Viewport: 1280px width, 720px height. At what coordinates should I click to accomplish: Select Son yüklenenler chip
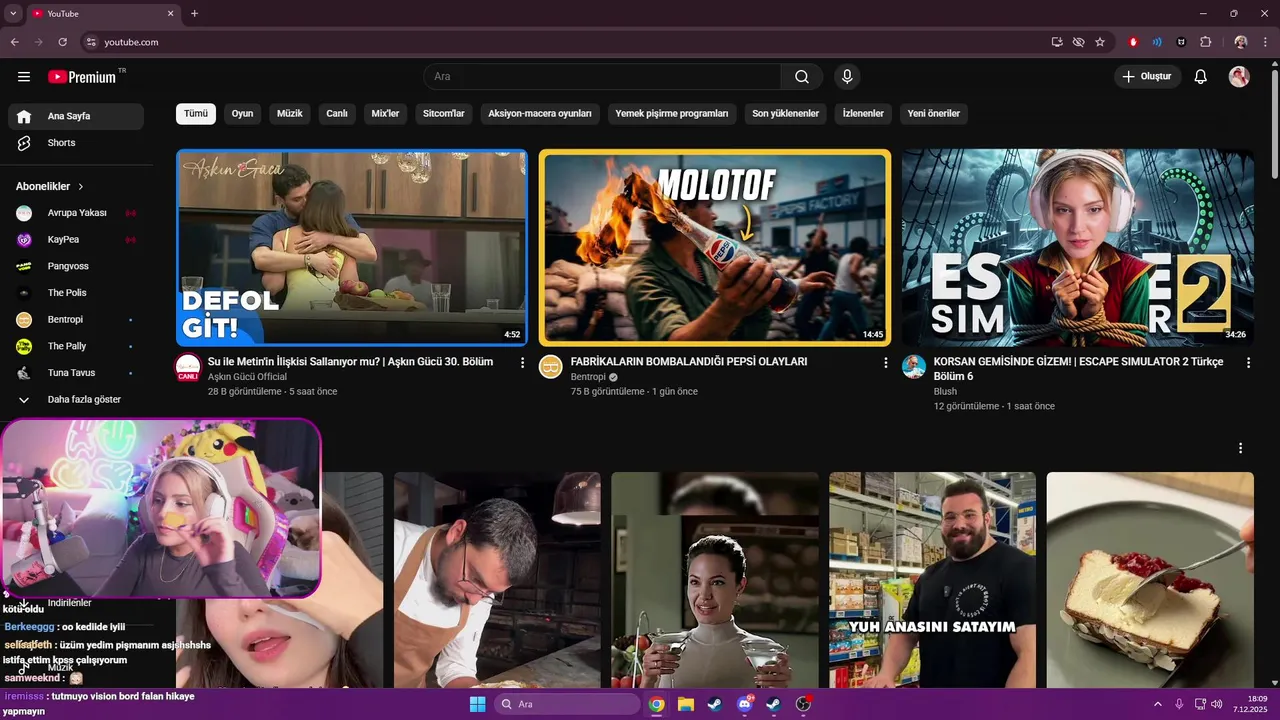(785, 114)
